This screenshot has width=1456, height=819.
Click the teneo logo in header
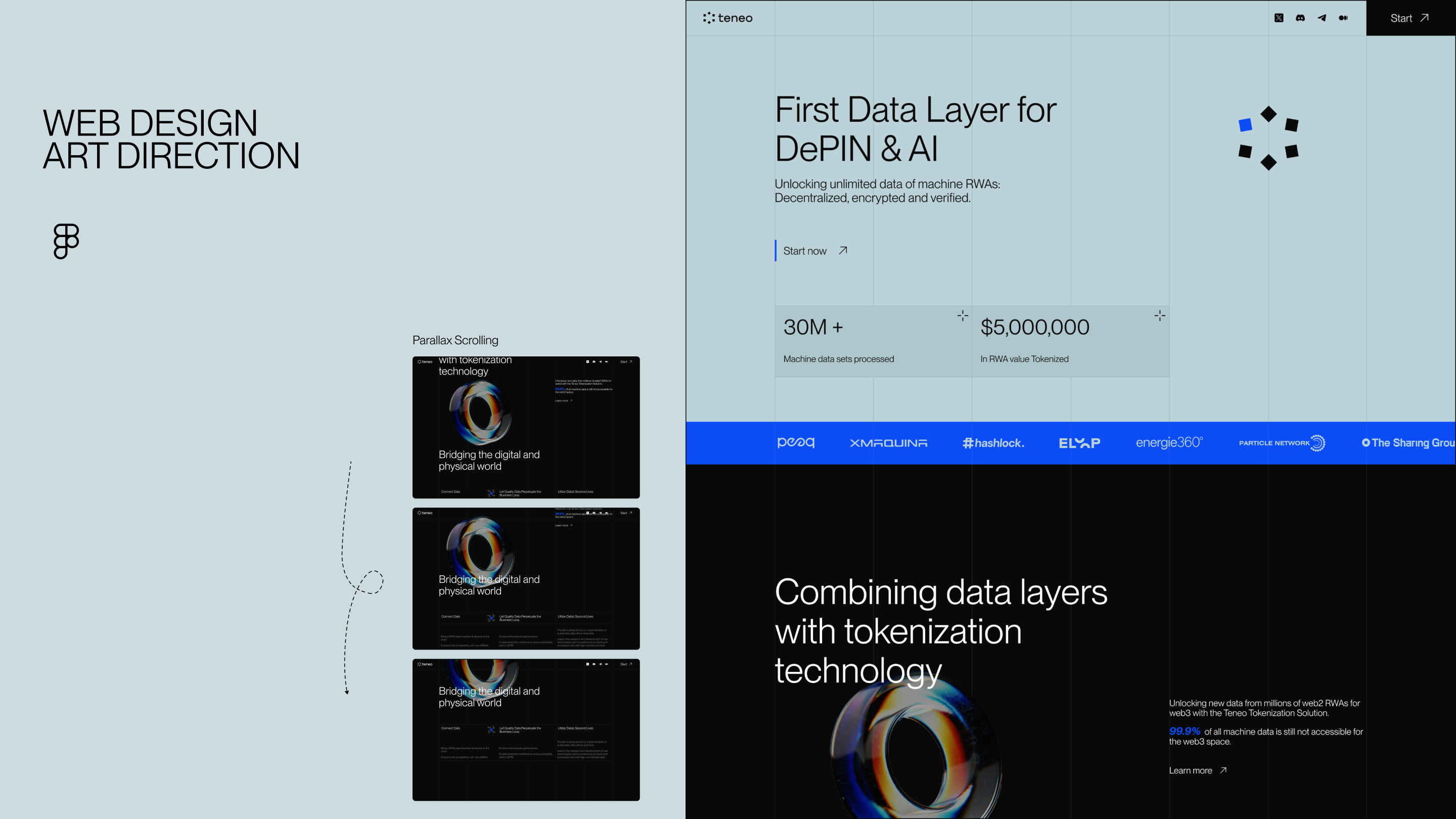(727, 18)
